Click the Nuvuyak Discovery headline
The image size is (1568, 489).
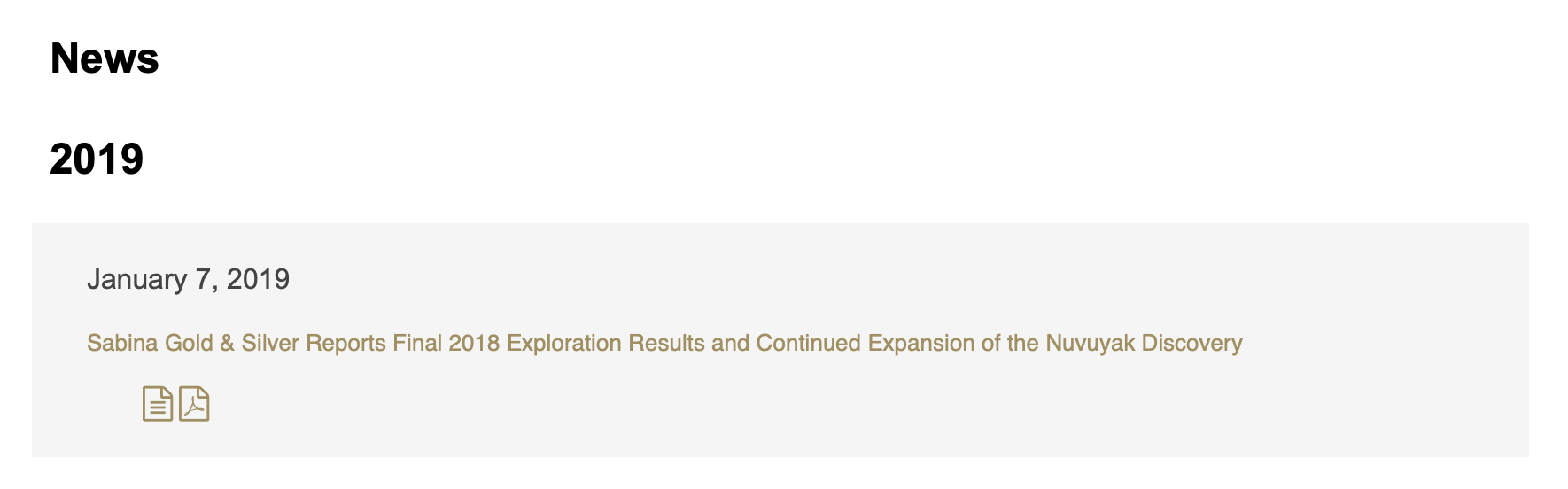[664, 344]
